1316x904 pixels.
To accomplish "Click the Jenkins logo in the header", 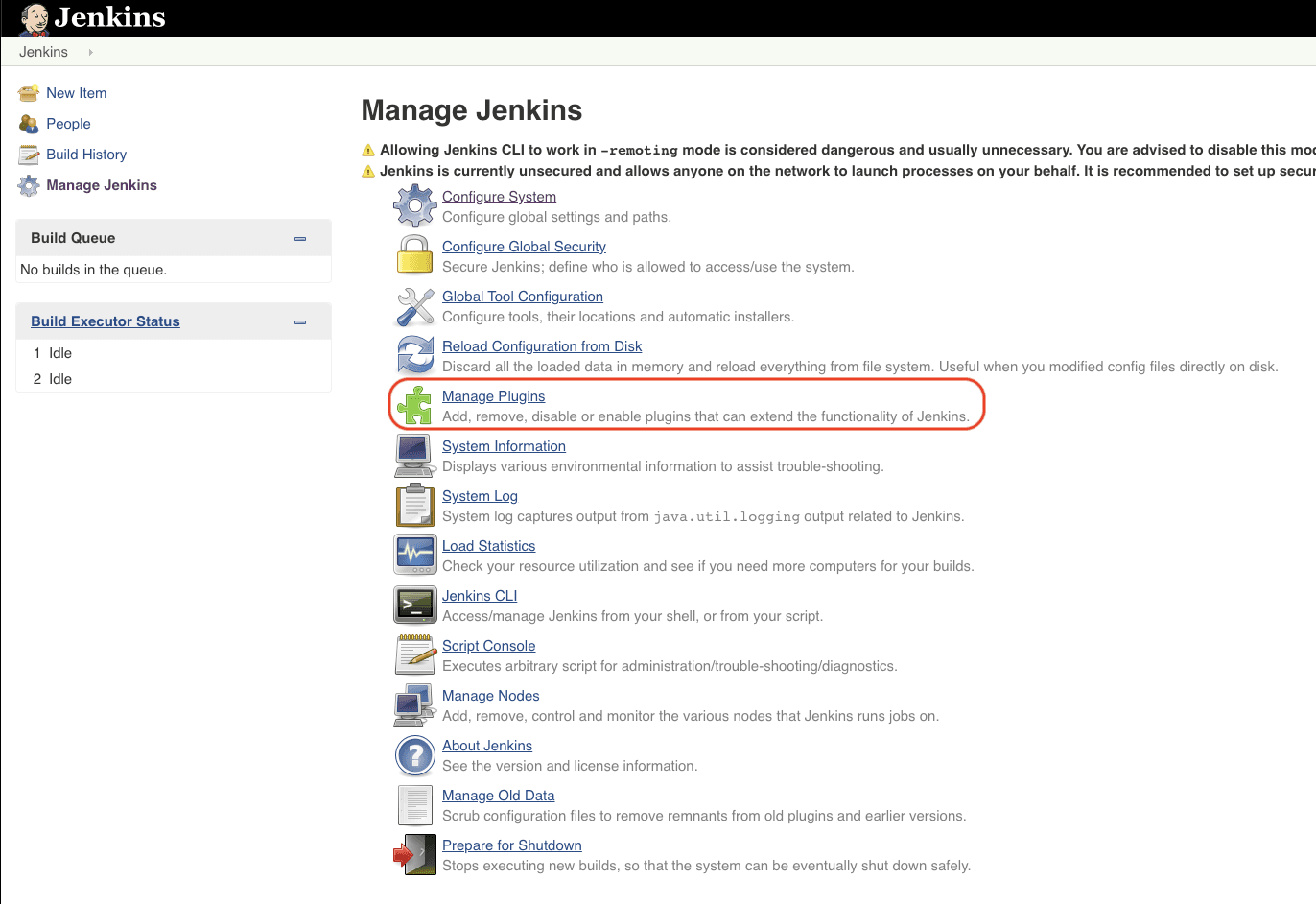I will coord(93,18).
